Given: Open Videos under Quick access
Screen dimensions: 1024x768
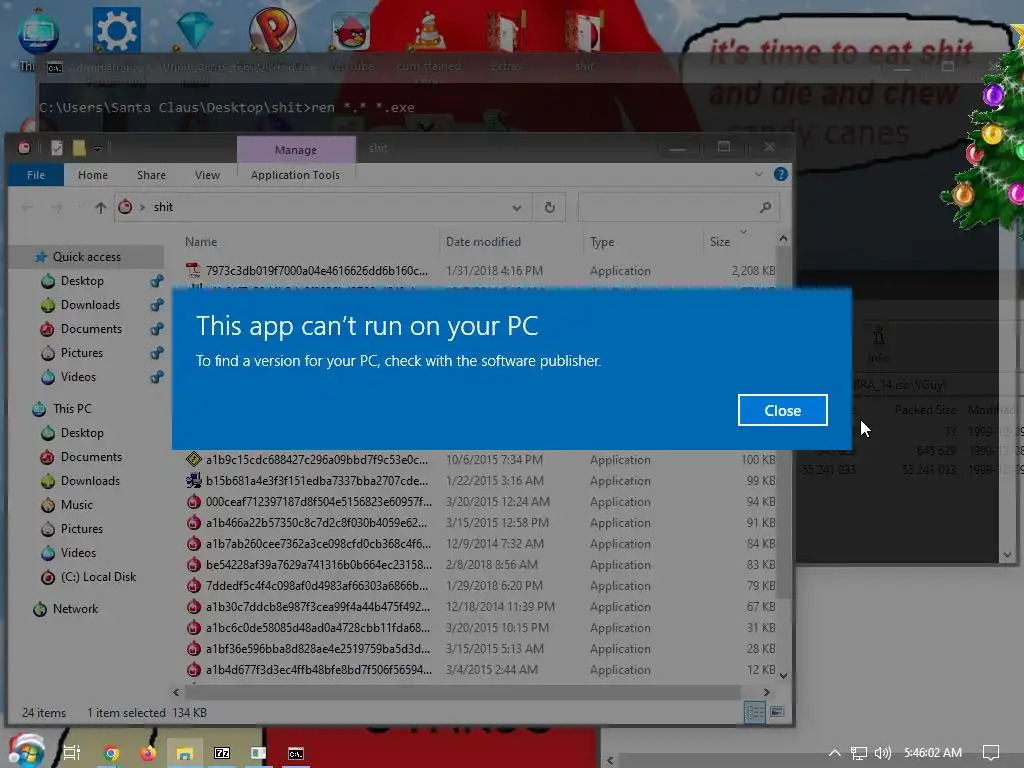Looking at the screenshot, I should (x=78, y=377).
